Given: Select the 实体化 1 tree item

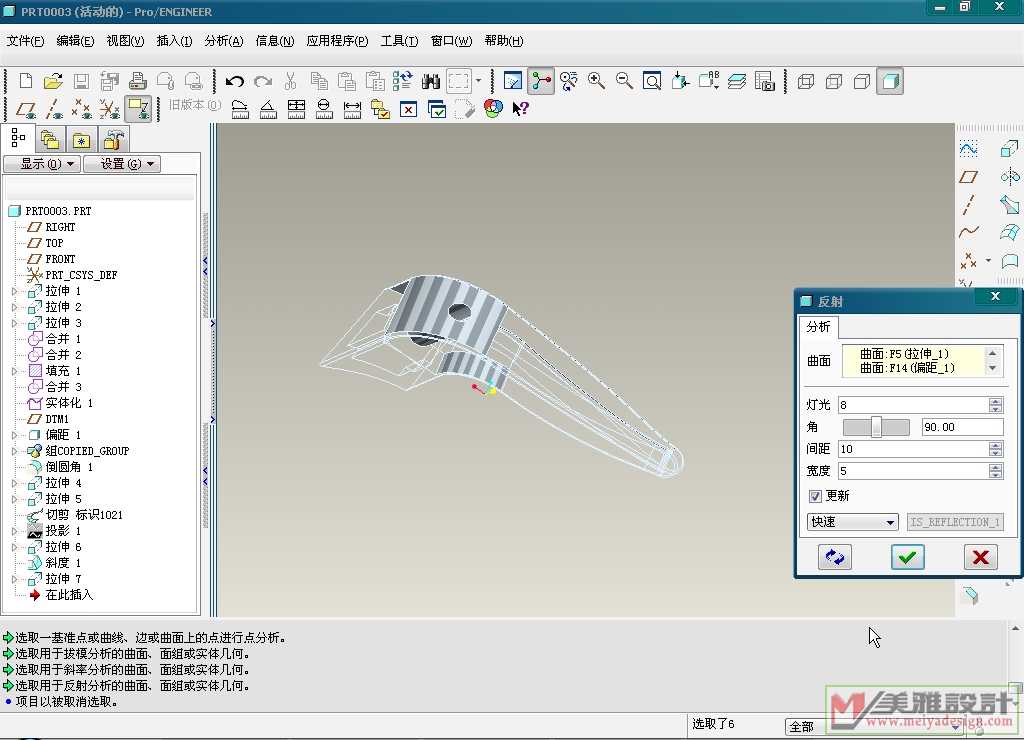Looking at the screenshot, I should point(69,403).
